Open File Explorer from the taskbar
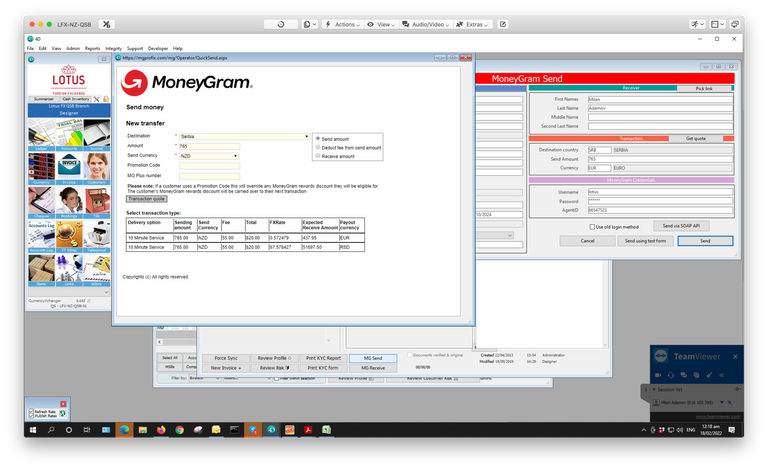Viewport: 768px width, 469px height. (143, 430)
